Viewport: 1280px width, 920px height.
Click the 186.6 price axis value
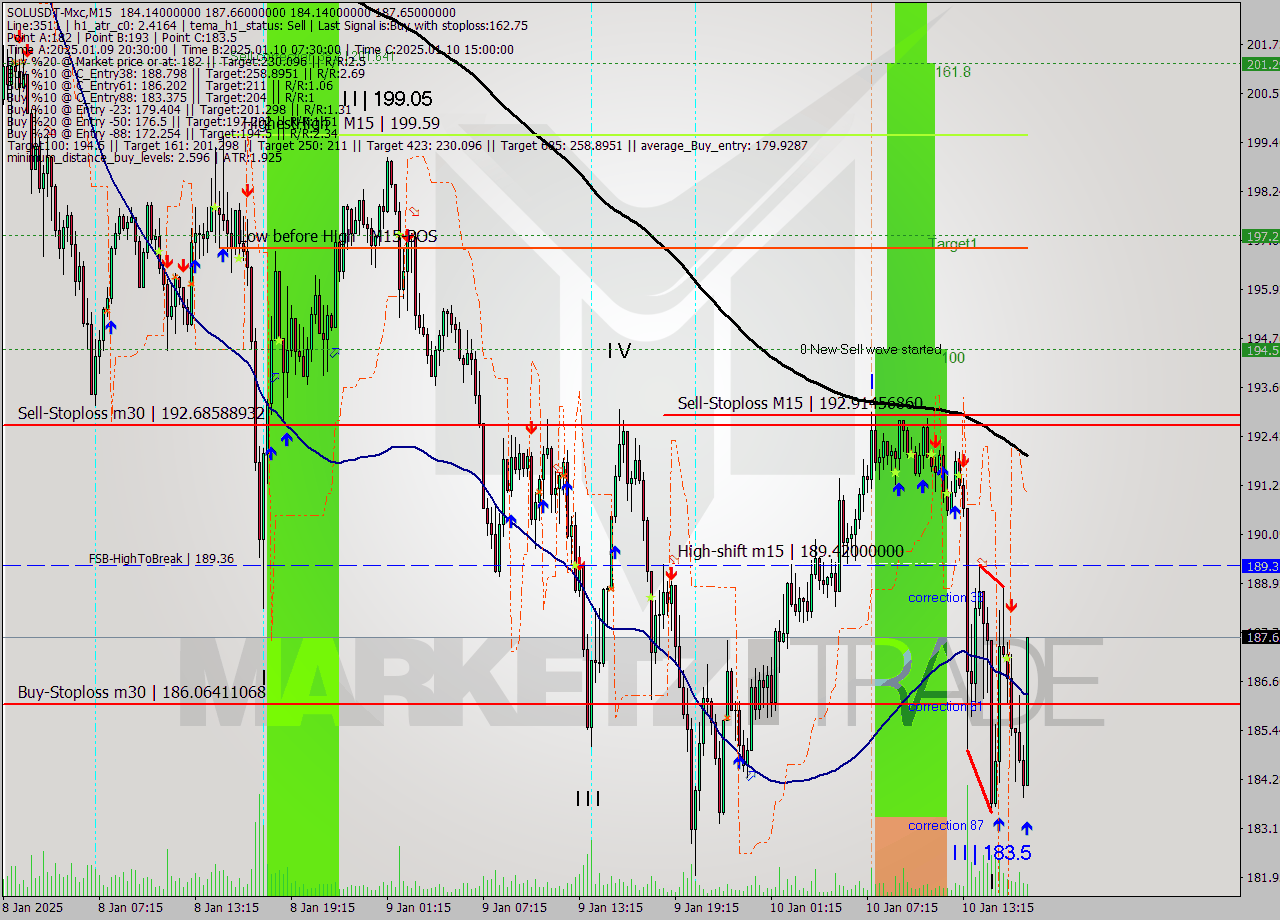tap(1263, 682)
